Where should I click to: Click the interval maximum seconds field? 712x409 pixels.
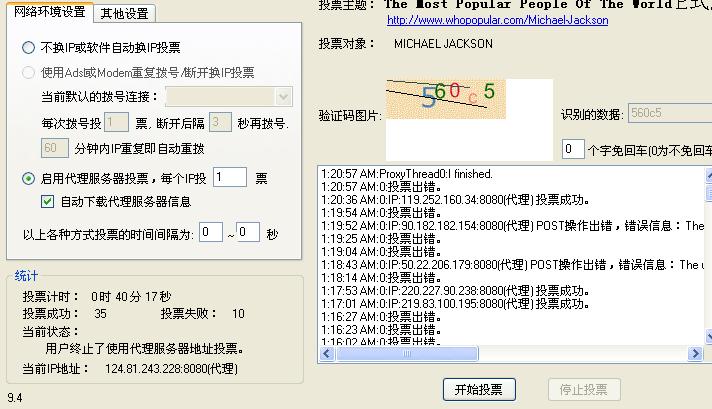coord(248,232)
